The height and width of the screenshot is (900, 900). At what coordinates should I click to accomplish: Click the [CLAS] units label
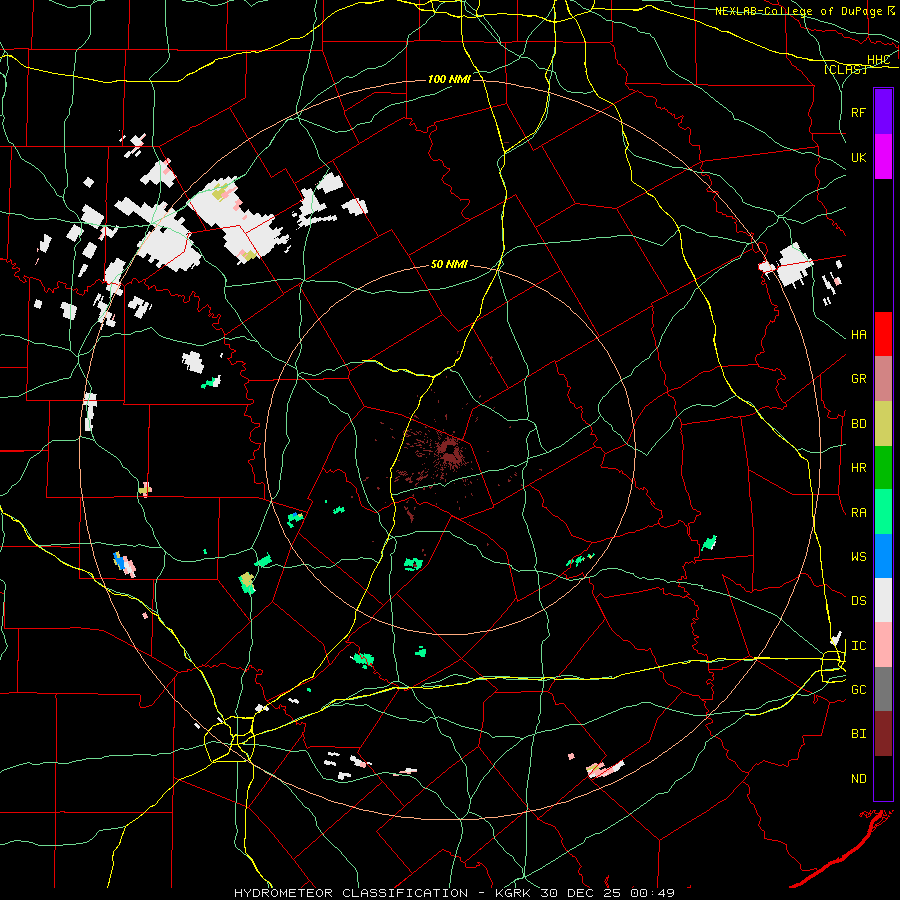point(844,70)
